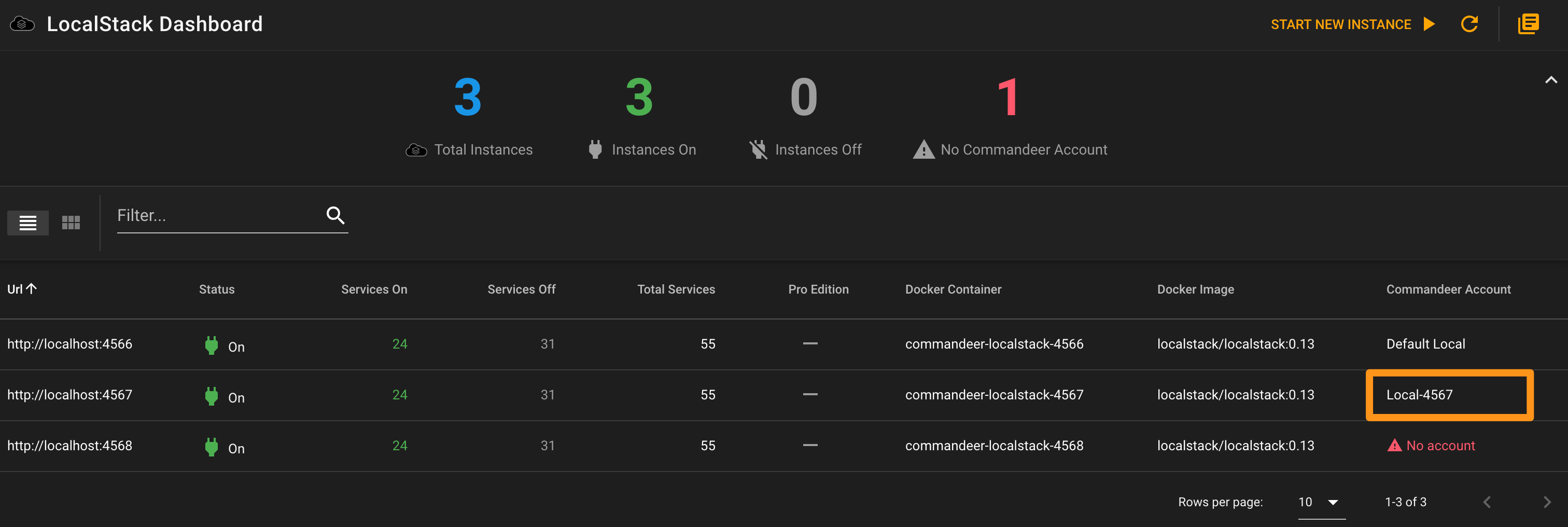
Task: Click the plug status icon for localhost:4567
Action: [211, 396]
